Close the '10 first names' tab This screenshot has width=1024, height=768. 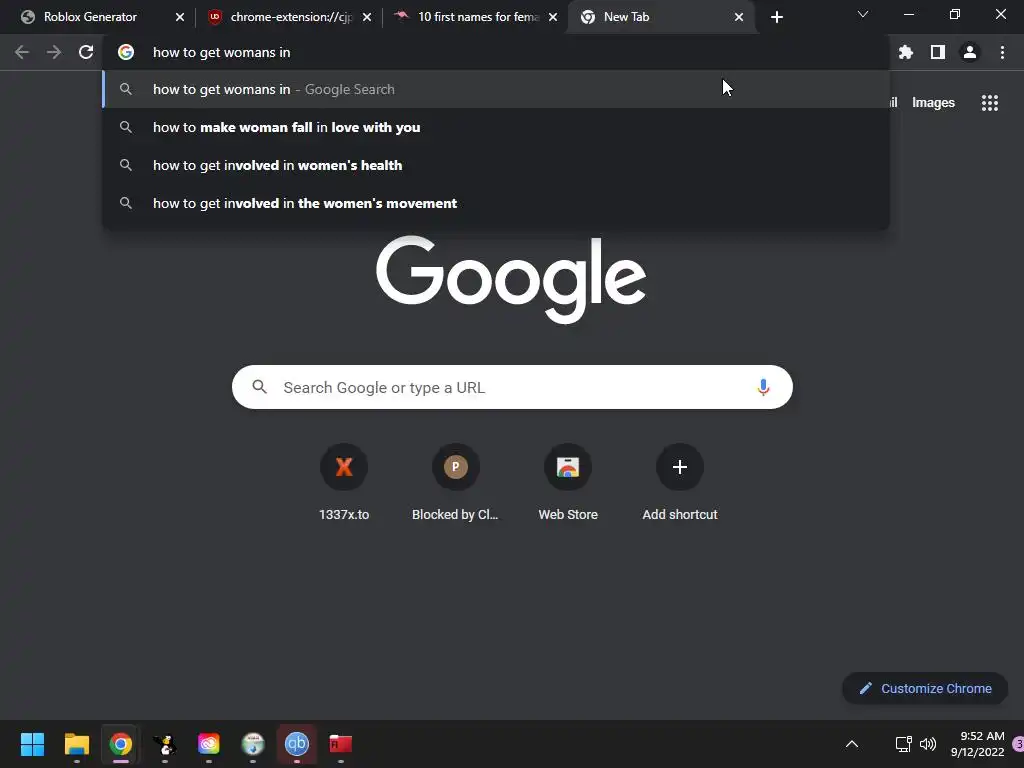pyautogui.click(x=553, y=17)
